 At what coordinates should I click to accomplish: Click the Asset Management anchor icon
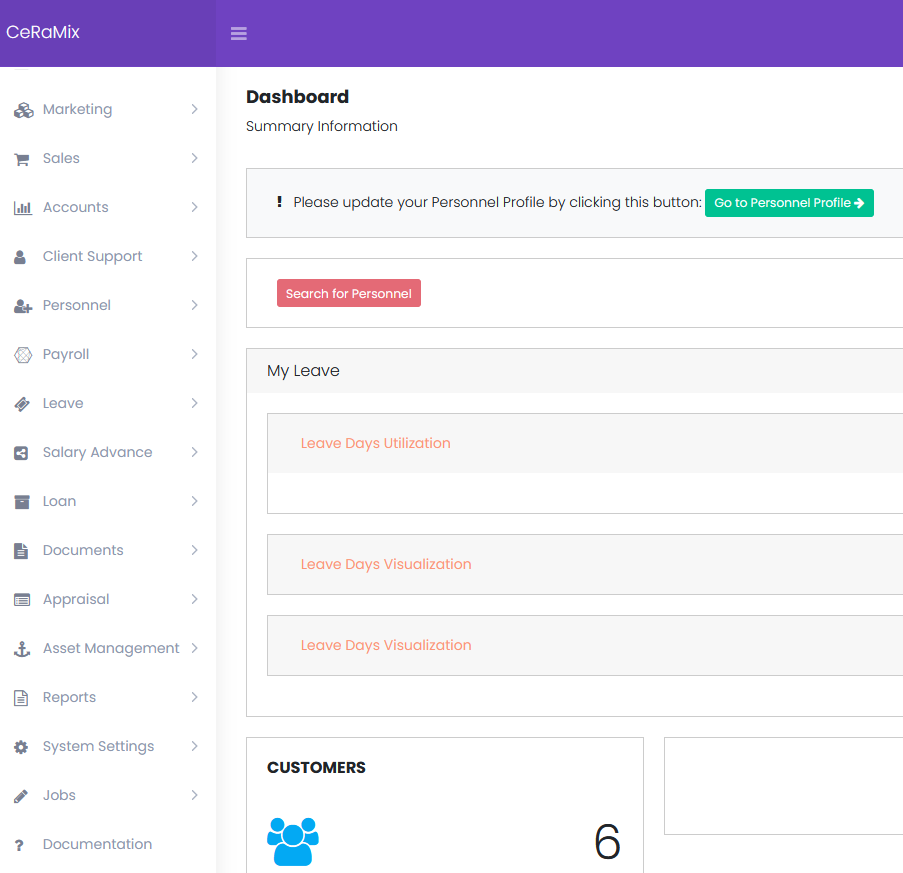22,649
